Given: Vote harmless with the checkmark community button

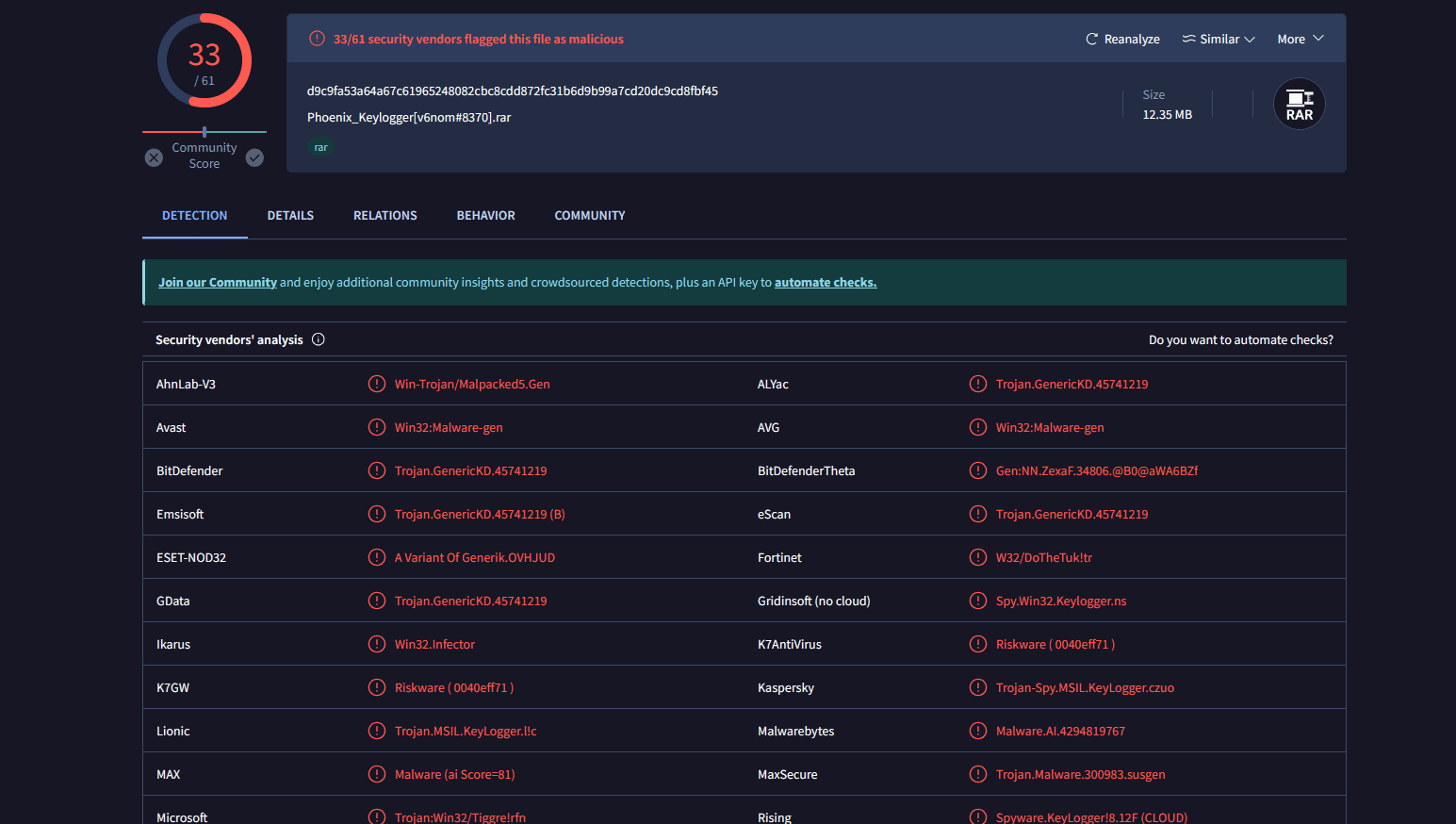Looking at the screenshot, I should click(254, 157).
